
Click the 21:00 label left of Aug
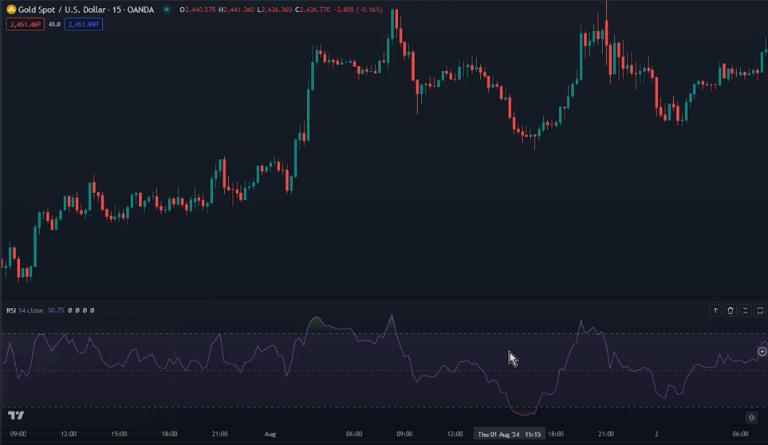[x=221, y=434]
